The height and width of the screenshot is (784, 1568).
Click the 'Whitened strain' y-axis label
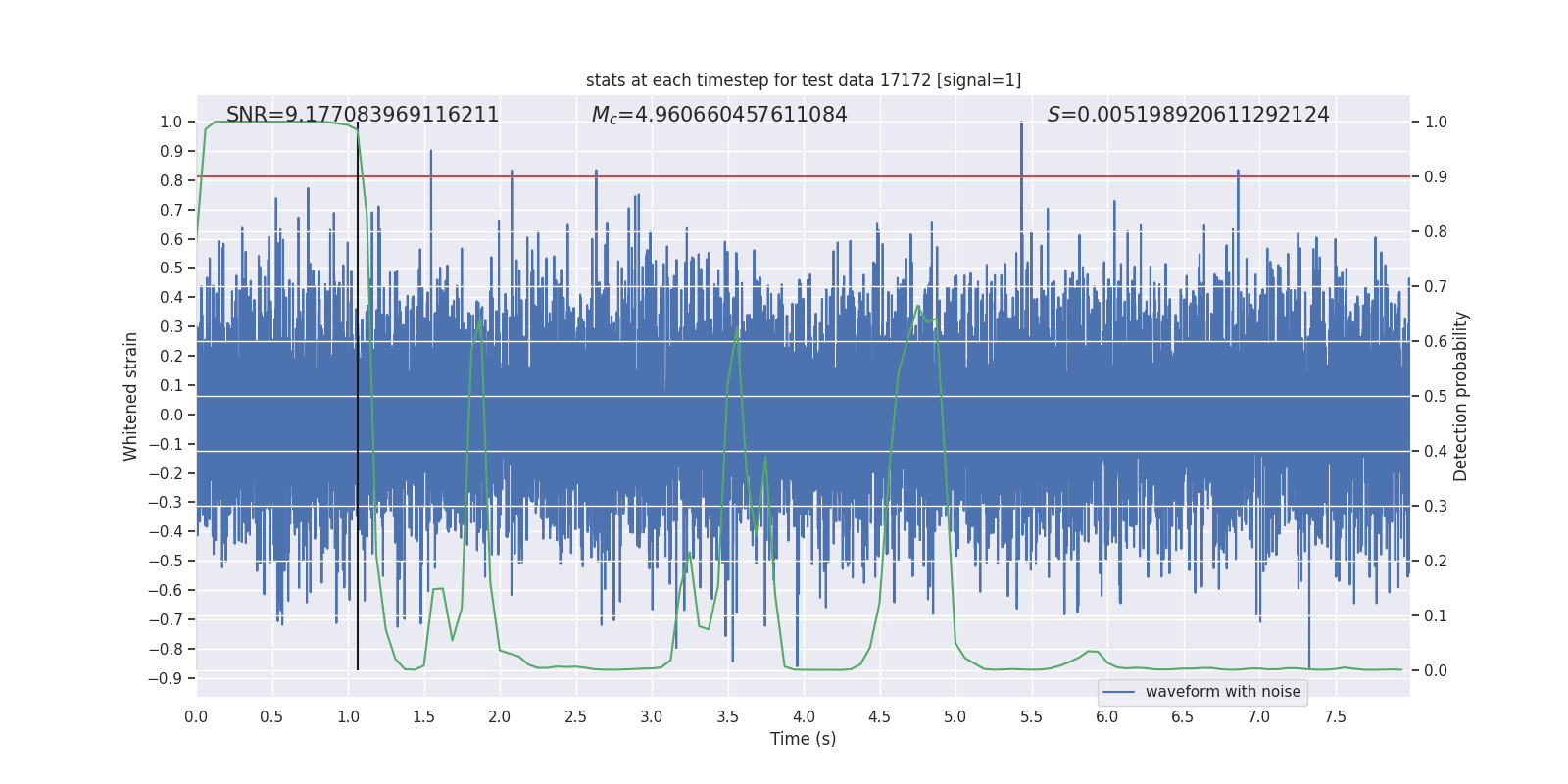tap(131, 396)
